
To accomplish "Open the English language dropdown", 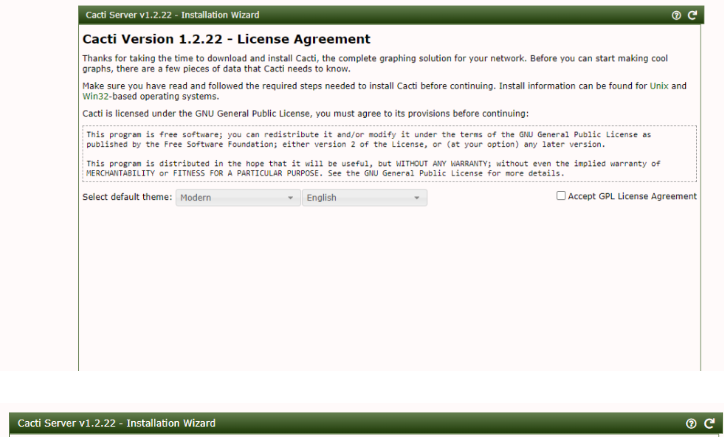I will [364, 198].
